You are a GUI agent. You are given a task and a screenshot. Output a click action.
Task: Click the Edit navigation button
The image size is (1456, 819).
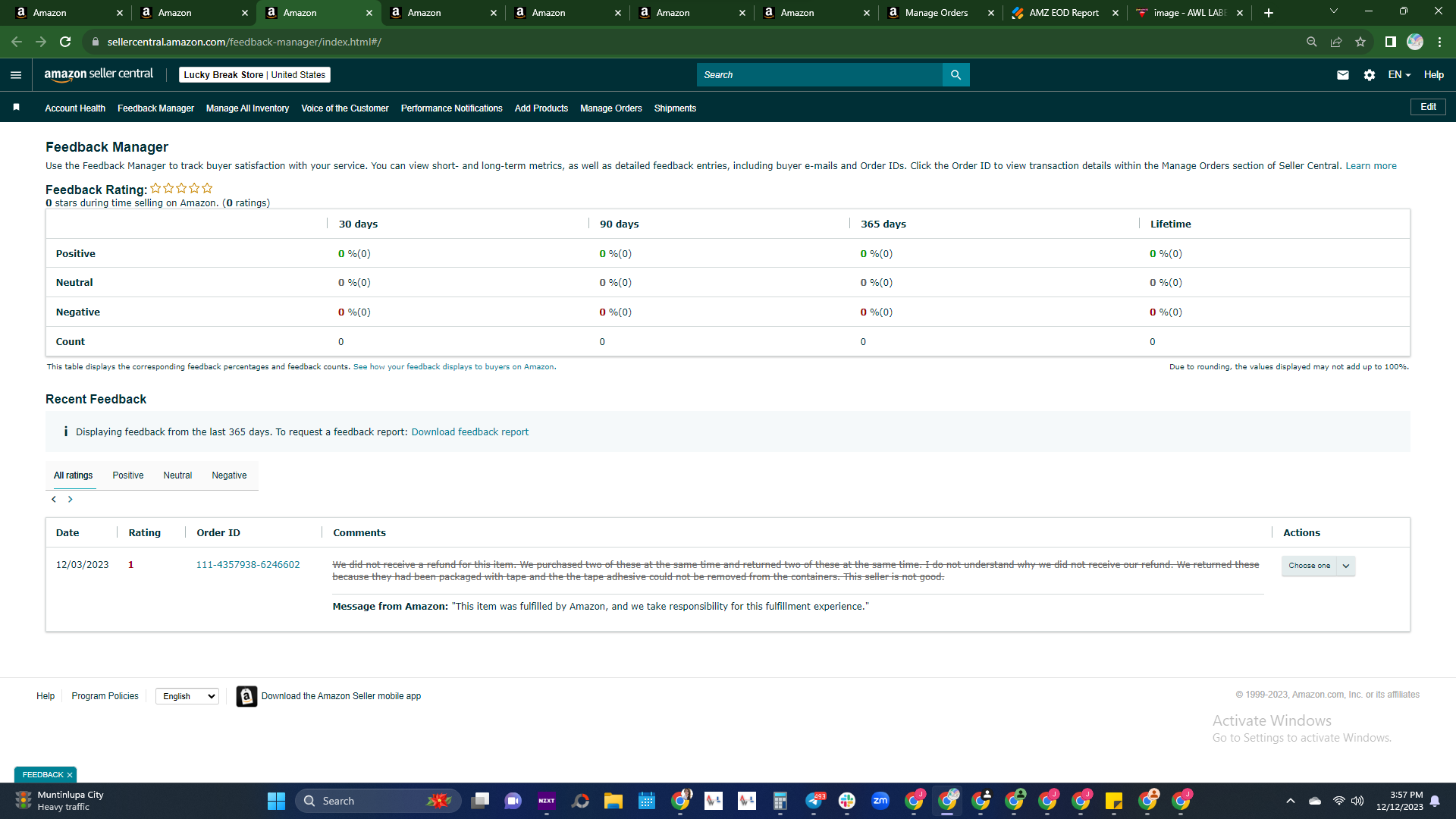point(1428,107)
